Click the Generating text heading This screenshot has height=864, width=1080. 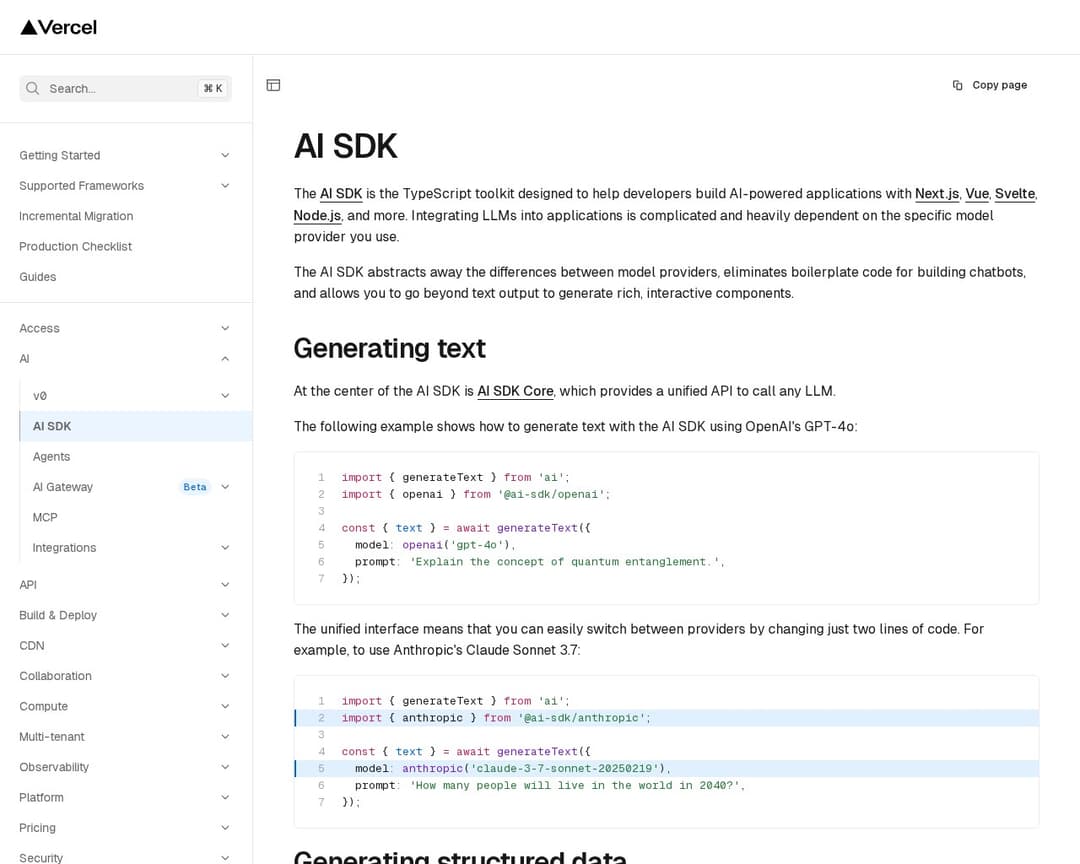pyautogui.click(x=390, y=349)
